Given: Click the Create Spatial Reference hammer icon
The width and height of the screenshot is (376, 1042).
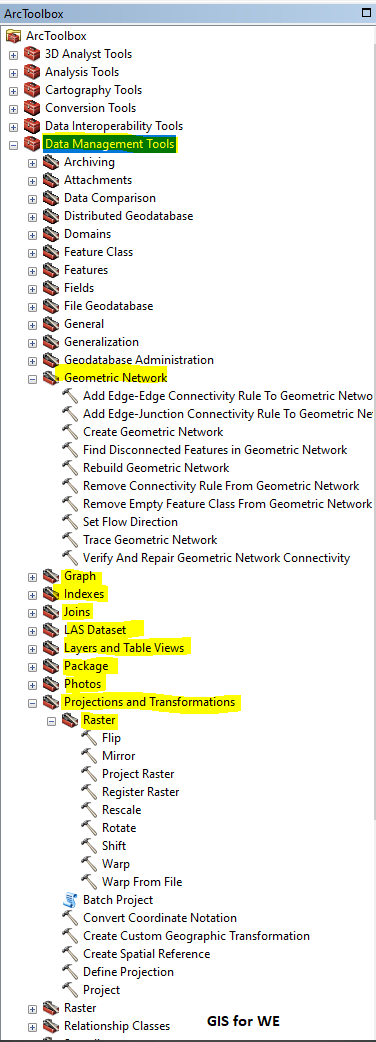Looking at the screenshot, I should (x=70, y=954).
